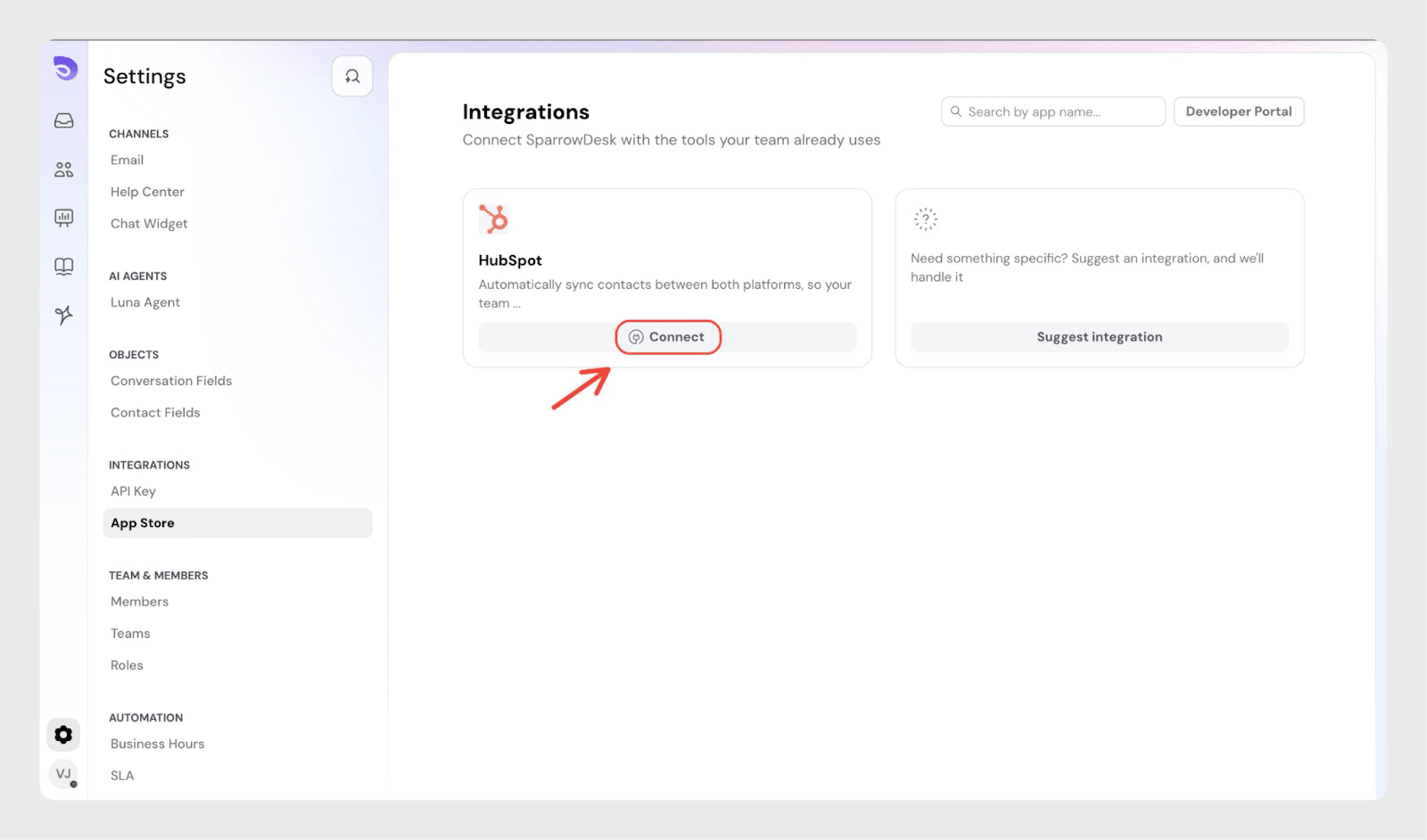
Task: Click the Suggest integration button
Action: point(1099,337)
